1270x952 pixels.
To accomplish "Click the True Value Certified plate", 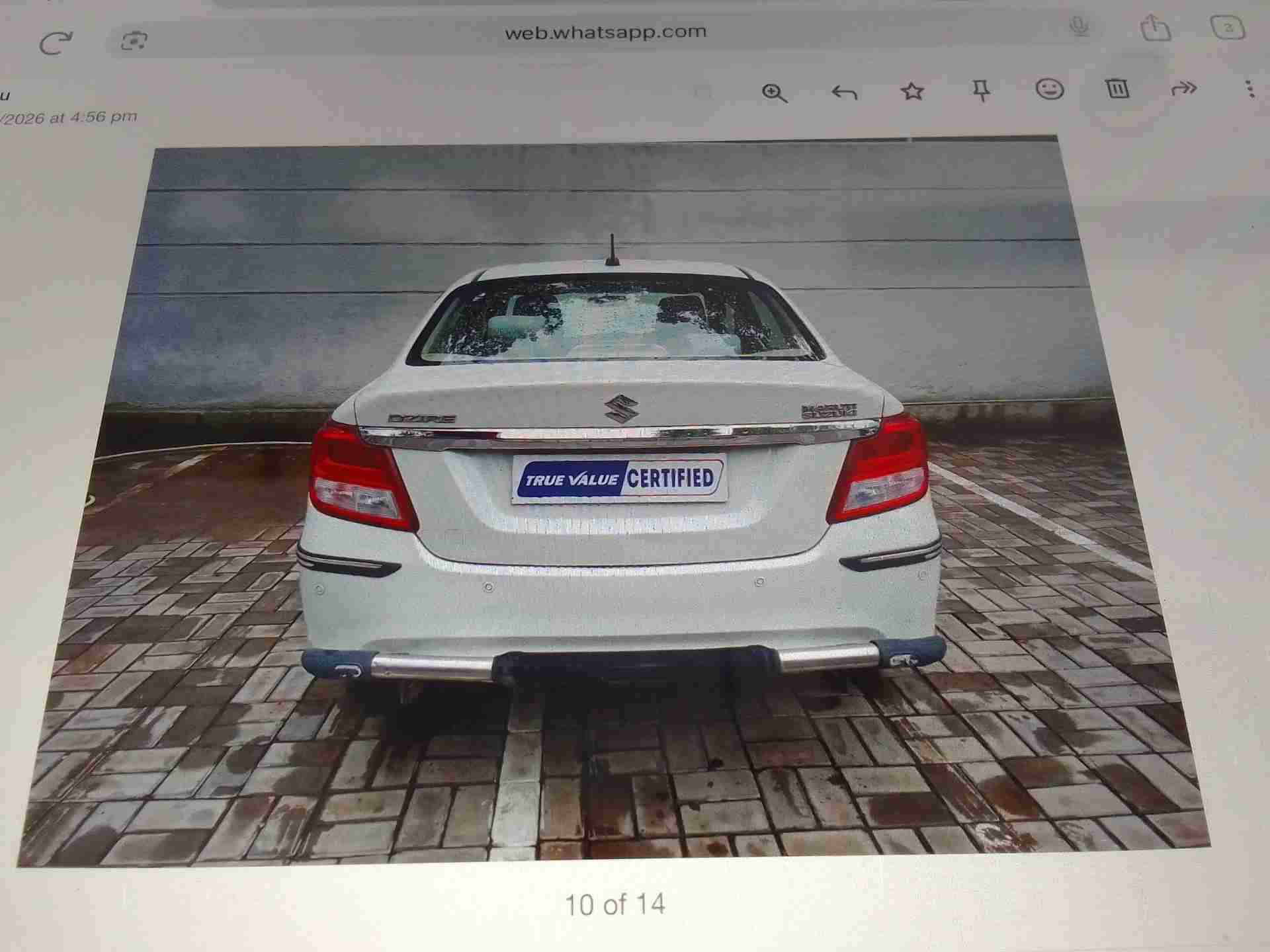I will 619,479.
